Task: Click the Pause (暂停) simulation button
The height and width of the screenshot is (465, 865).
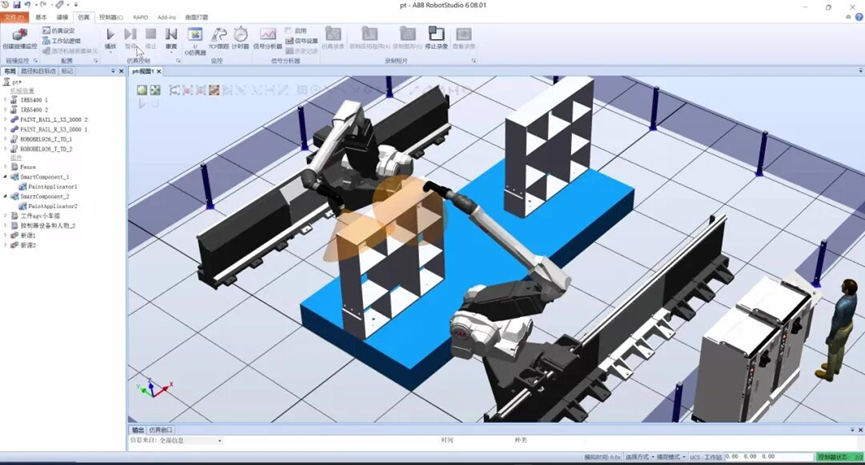Action: click(x=130, y=39)
